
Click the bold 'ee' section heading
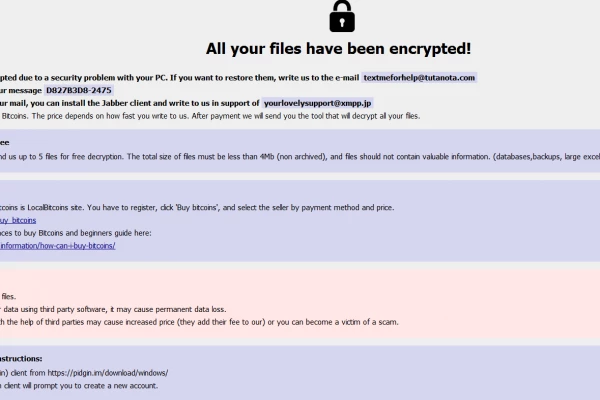click(5, 142)
